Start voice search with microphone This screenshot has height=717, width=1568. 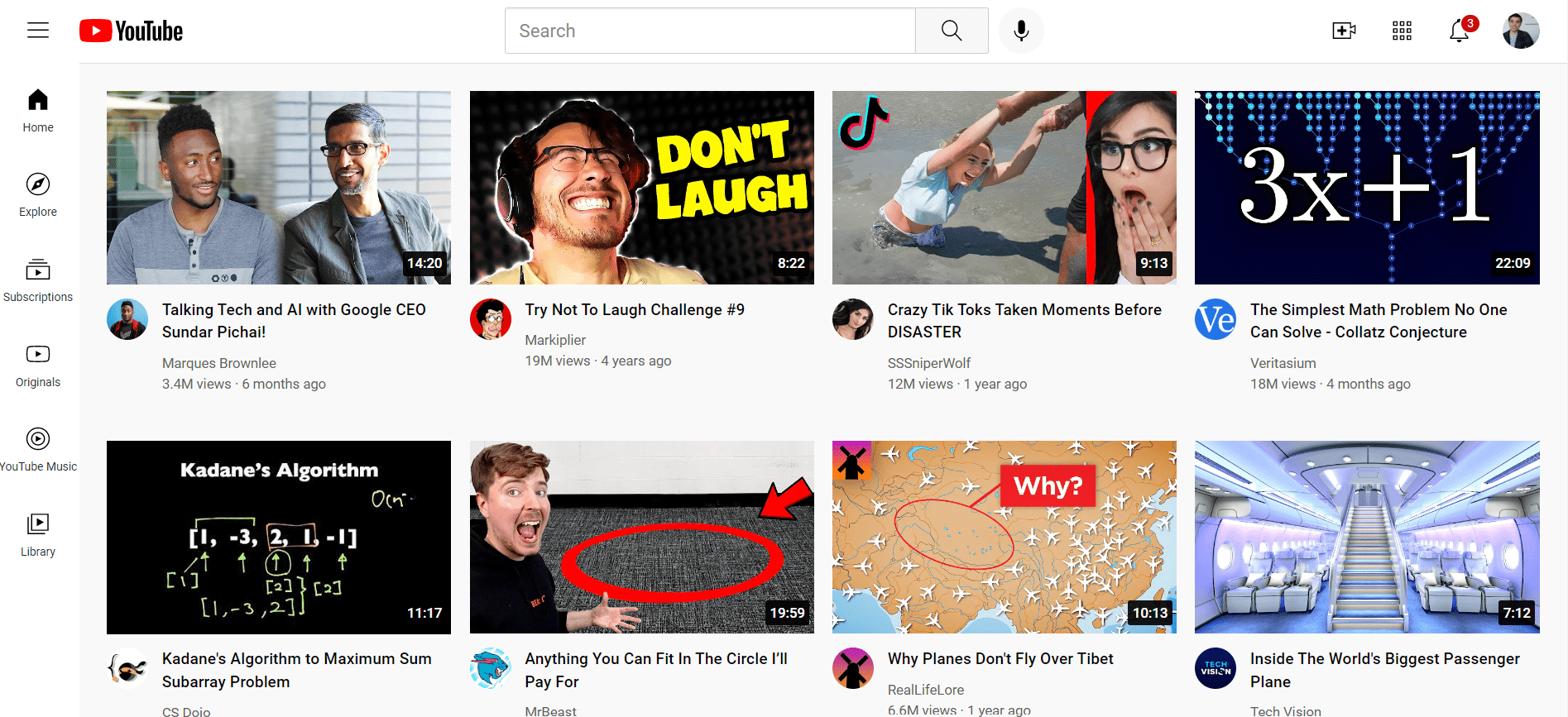pyautogui.click(x=1021, y=31)
